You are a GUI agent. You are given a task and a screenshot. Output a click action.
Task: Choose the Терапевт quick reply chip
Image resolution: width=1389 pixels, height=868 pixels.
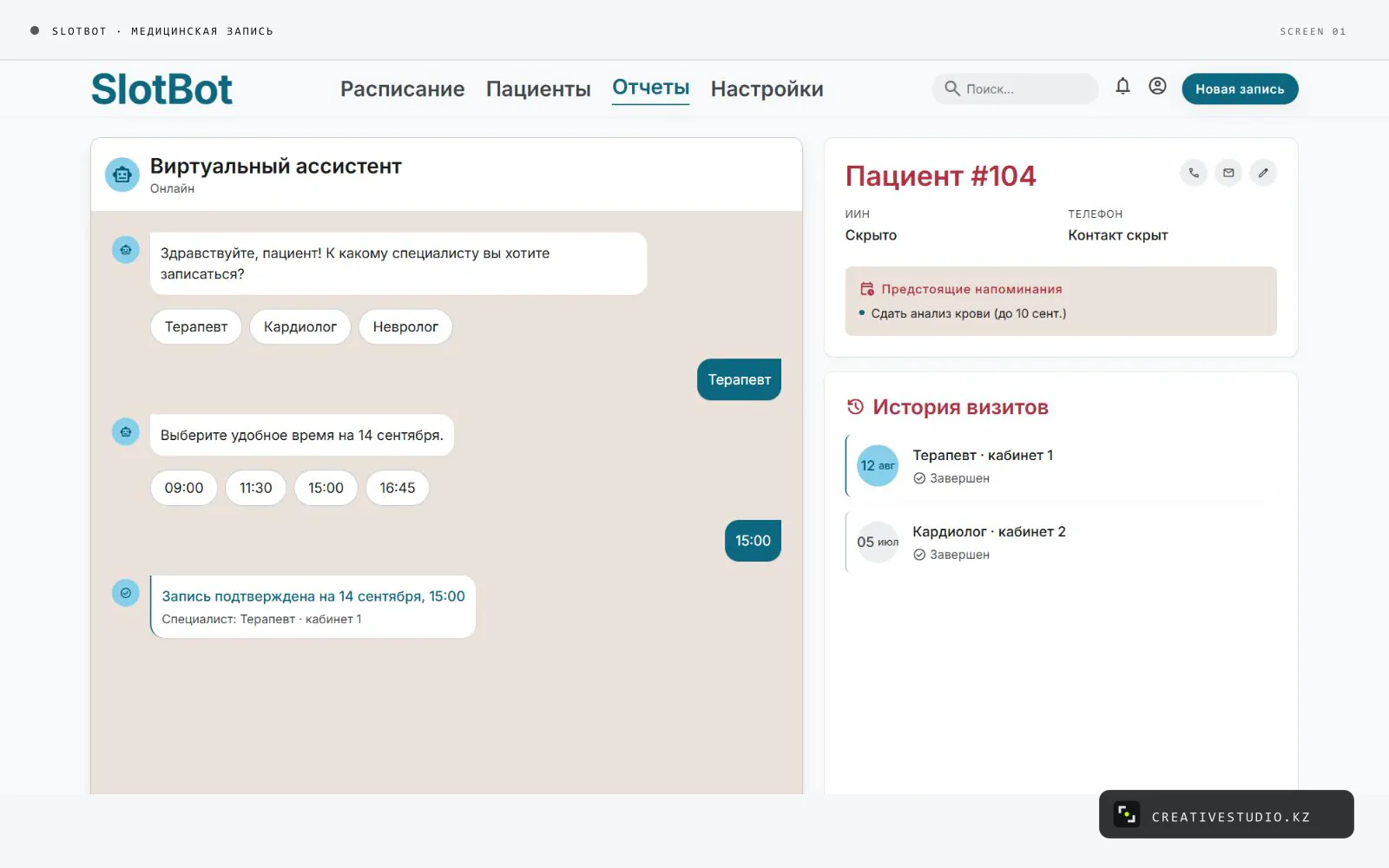(x=196, y=326)
